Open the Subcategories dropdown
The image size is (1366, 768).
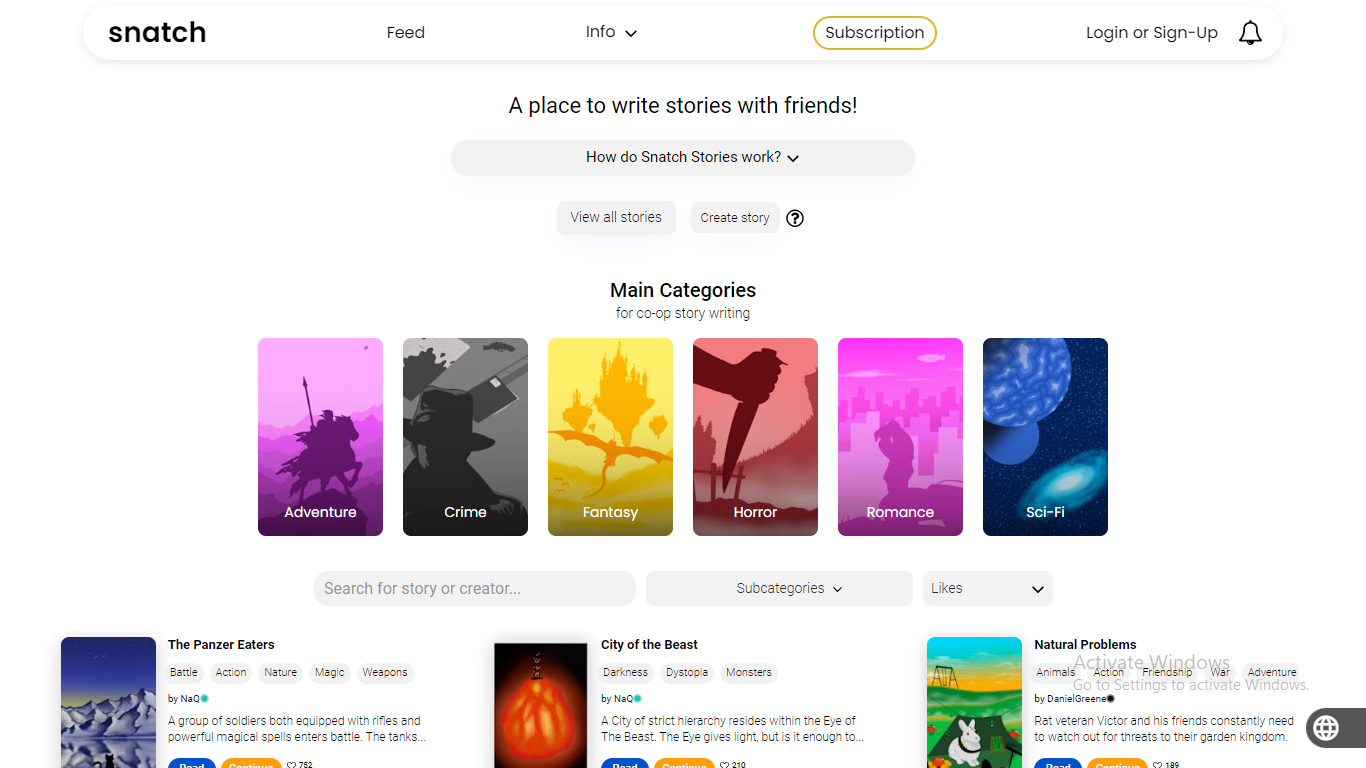[x=779, y=588]
